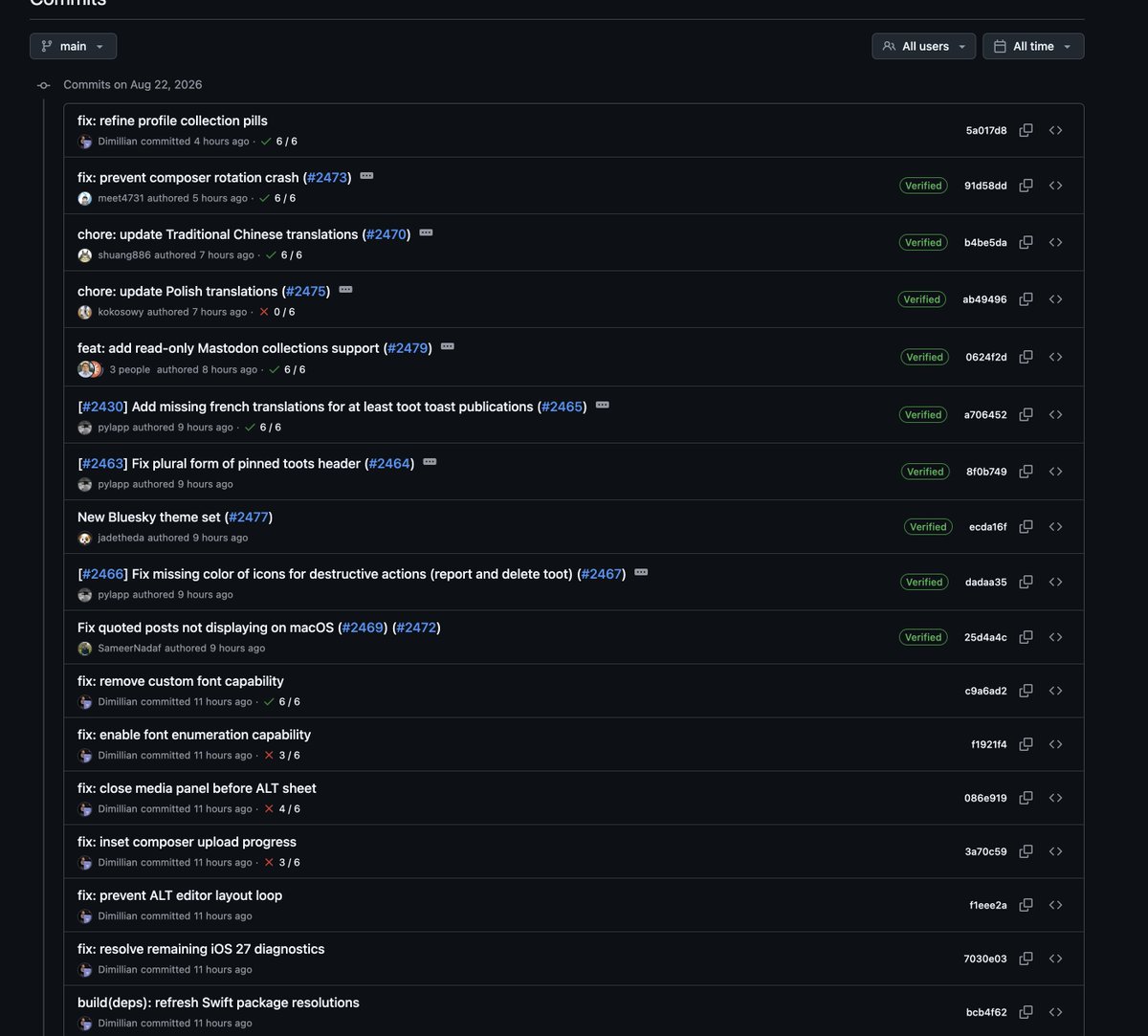View failed 0 / 6 checks on Polish translations

pos(277,312)
